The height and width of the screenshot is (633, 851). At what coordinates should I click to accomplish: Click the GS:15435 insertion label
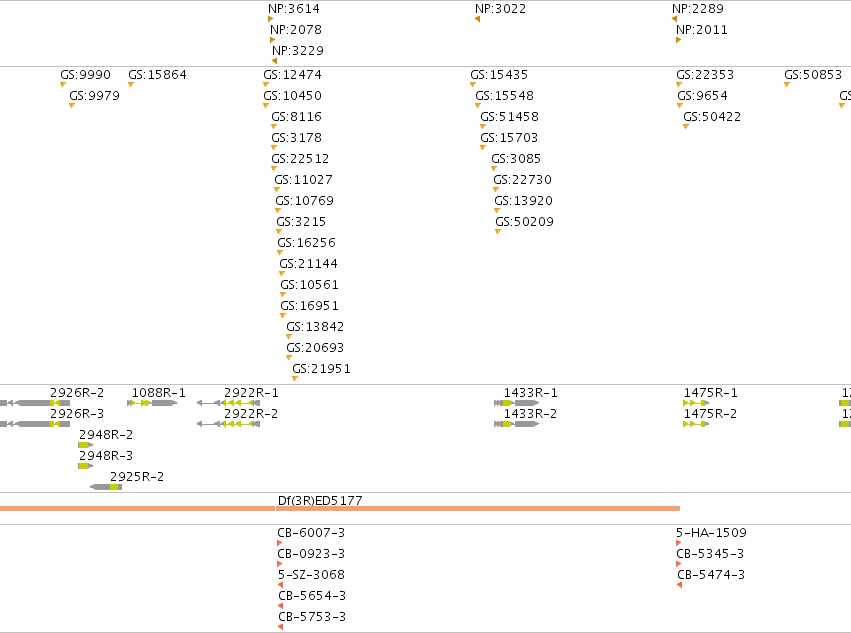(499, 75)
